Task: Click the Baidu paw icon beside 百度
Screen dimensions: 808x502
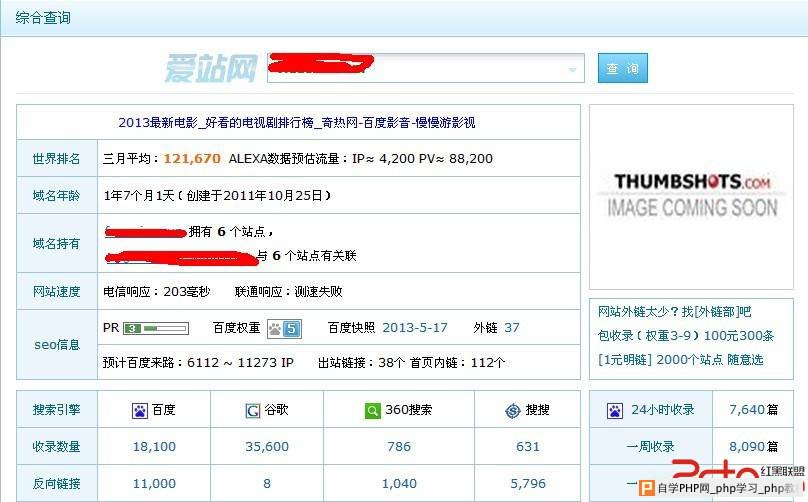Action: [x=140, y=410]
